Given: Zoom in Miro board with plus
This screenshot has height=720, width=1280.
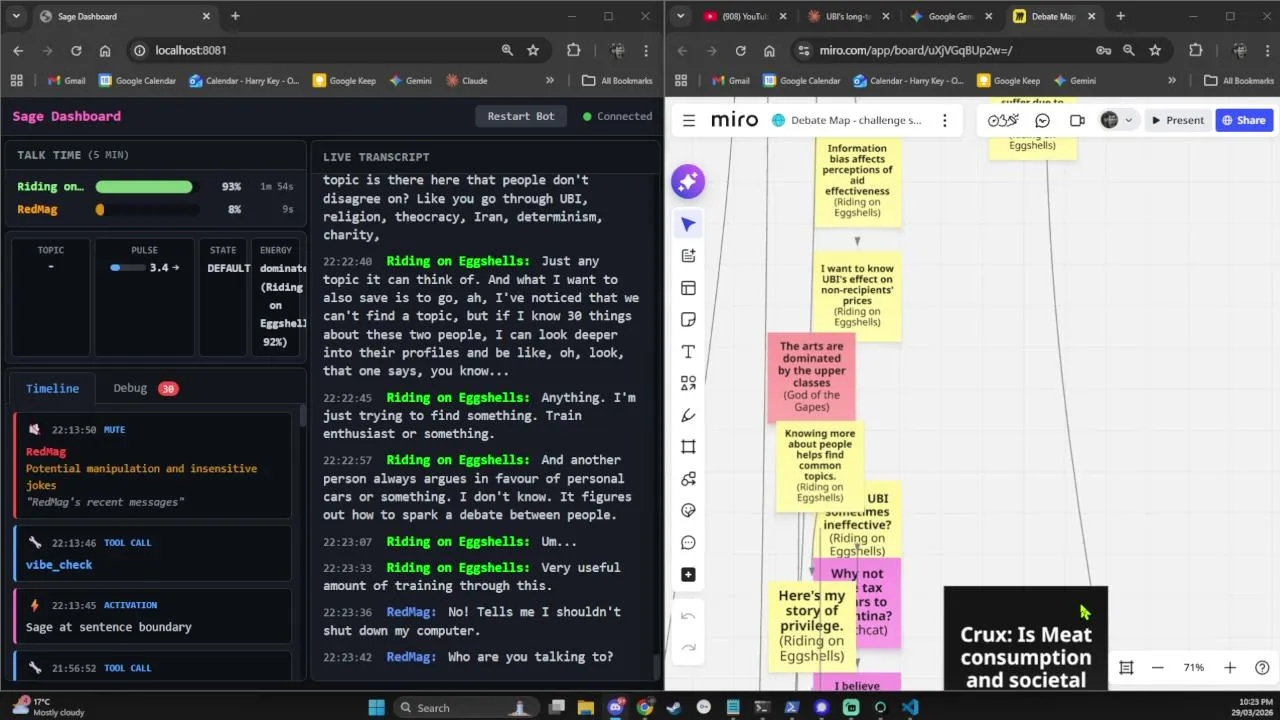Looking at the screenshot, I should (1230, 668).
